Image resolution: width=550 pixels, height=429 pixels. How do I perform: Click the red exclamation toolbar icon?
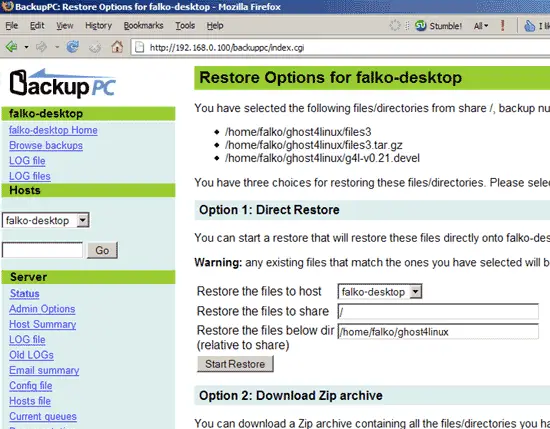tap(503, 25)
